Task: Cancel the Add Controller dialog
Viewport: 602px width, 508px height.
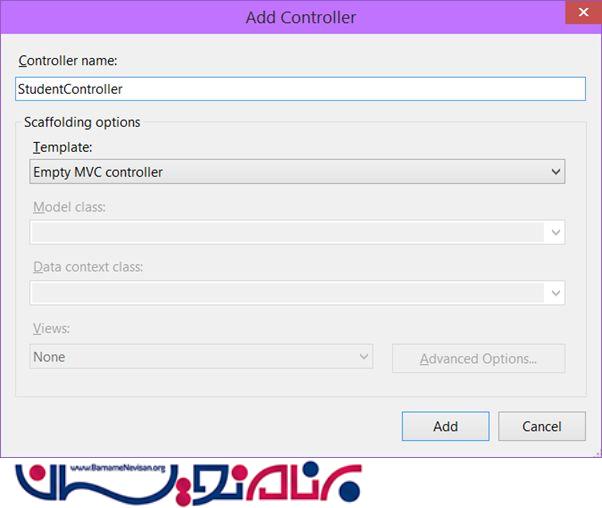Action: coord(542,426)
